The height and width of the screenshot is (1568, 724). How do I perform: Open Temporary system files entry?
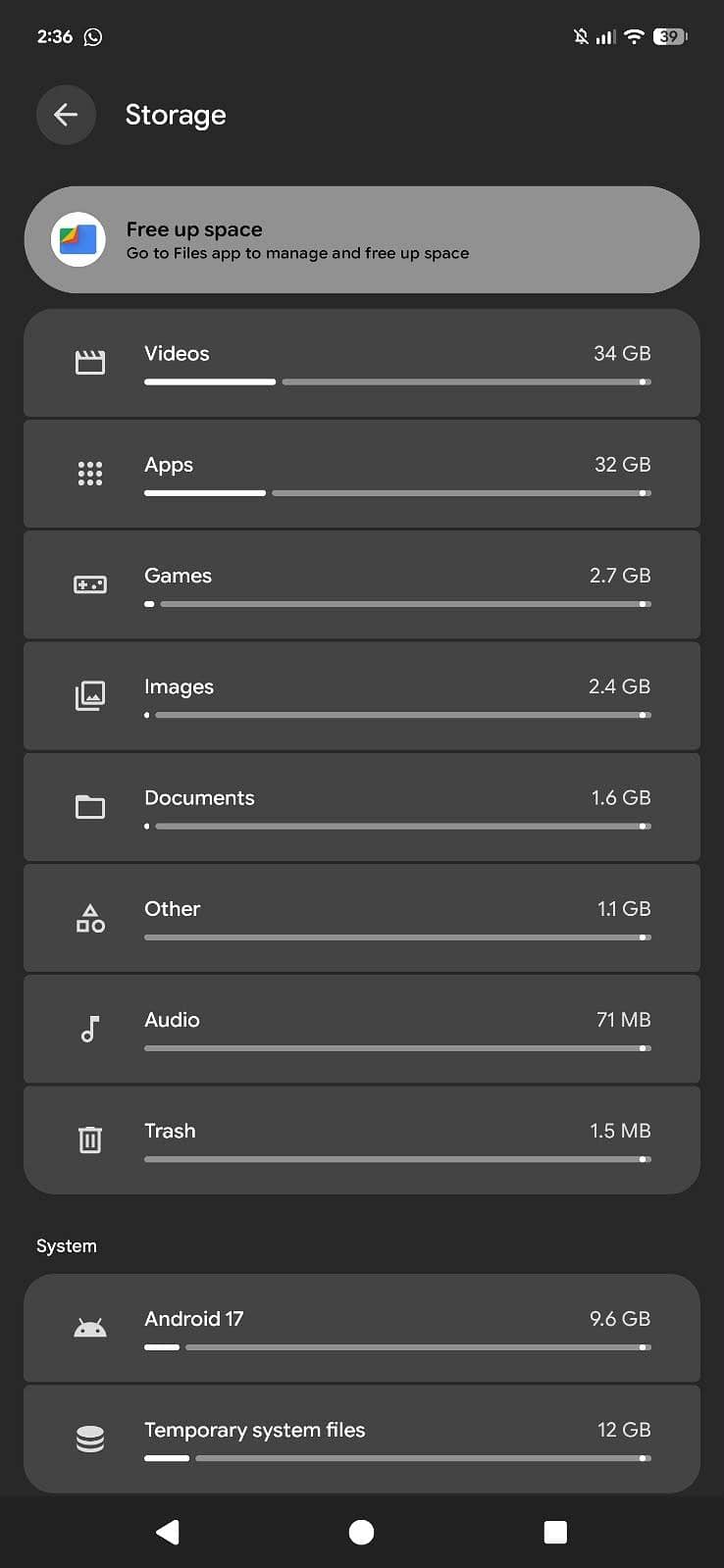(362, 1439)
